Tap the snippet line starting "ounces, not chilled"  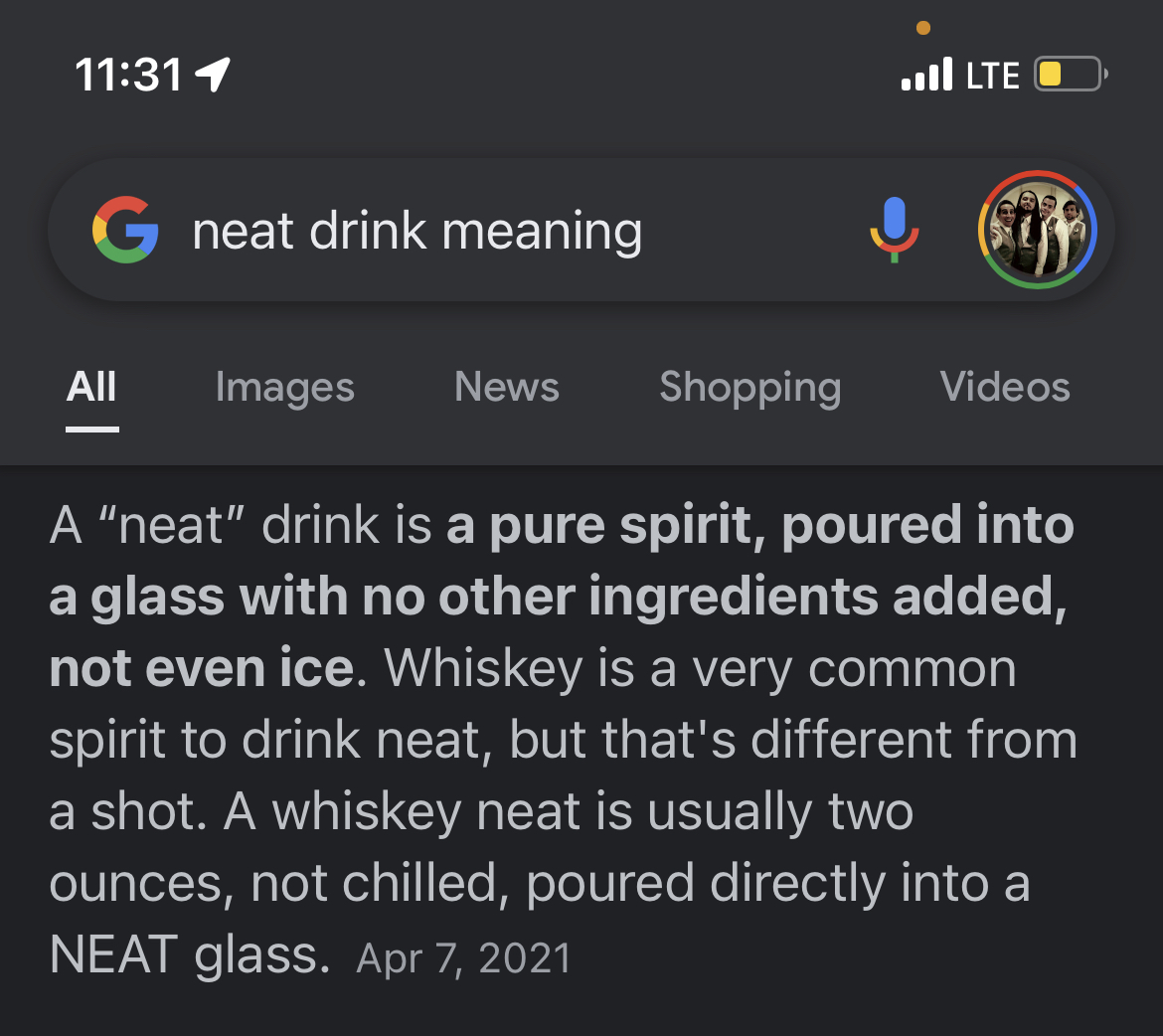coord(539,883)
